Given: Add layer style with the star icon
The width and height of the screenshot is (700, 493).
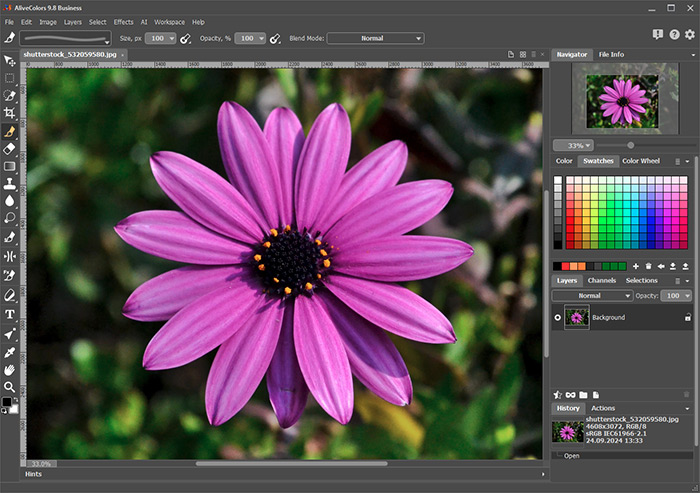Looking at the screenshot, I should 558,395.
